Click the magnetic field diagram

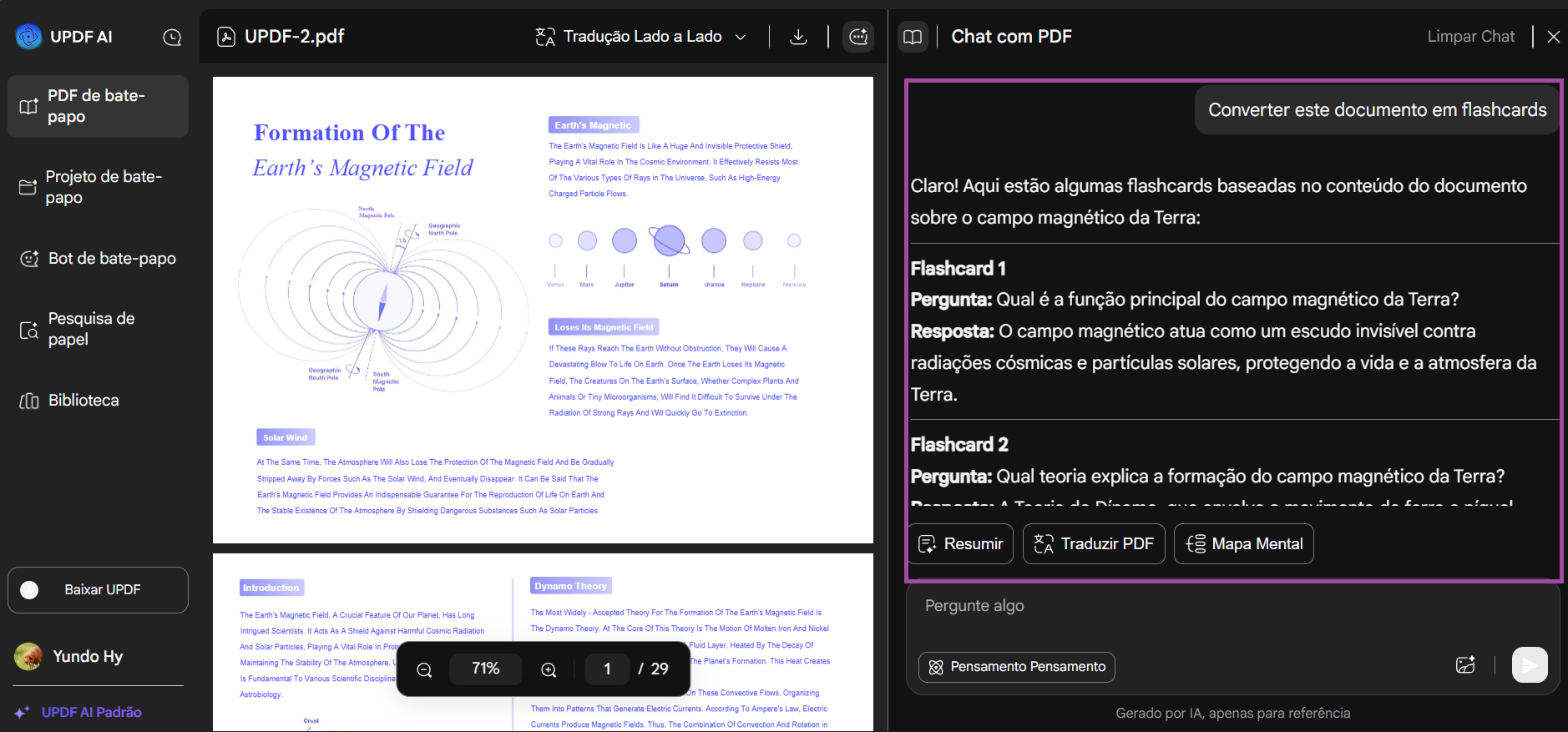coord(383,301)
